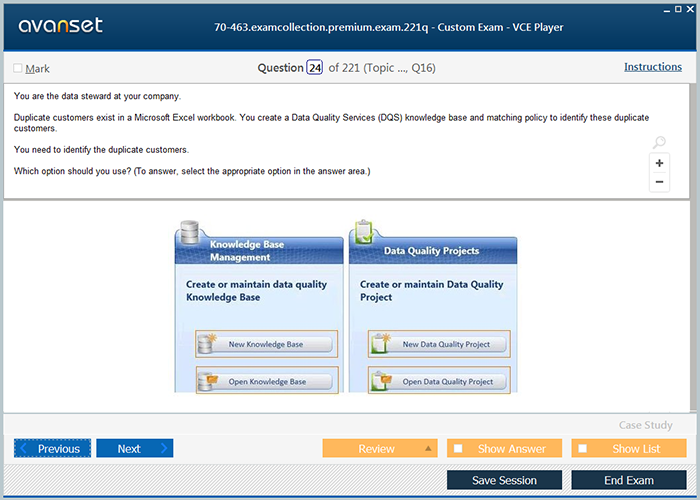This screenshot has width=700, height=500.
Task: Click the Data Quality Projects clipboard icon
Action: [x=363, y=232]
